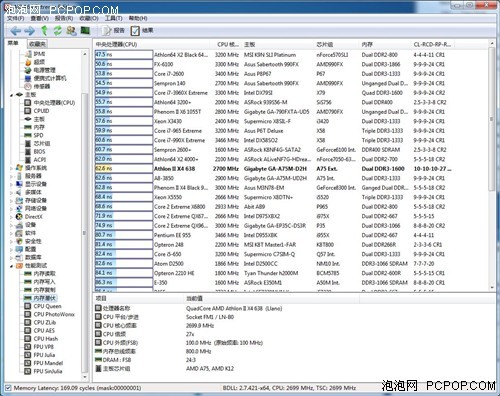Select the Core i7-2600 result row
Screen dimensions: 500x396
[x=273, y=74]
